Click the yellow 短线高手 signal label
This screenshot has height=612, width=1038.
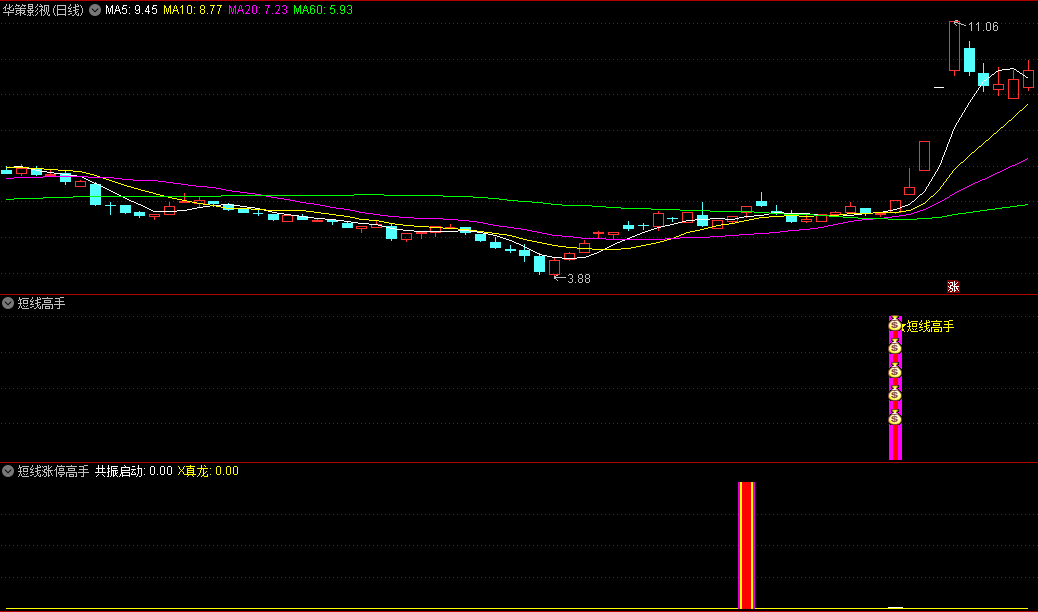click(x=930, y=326)
